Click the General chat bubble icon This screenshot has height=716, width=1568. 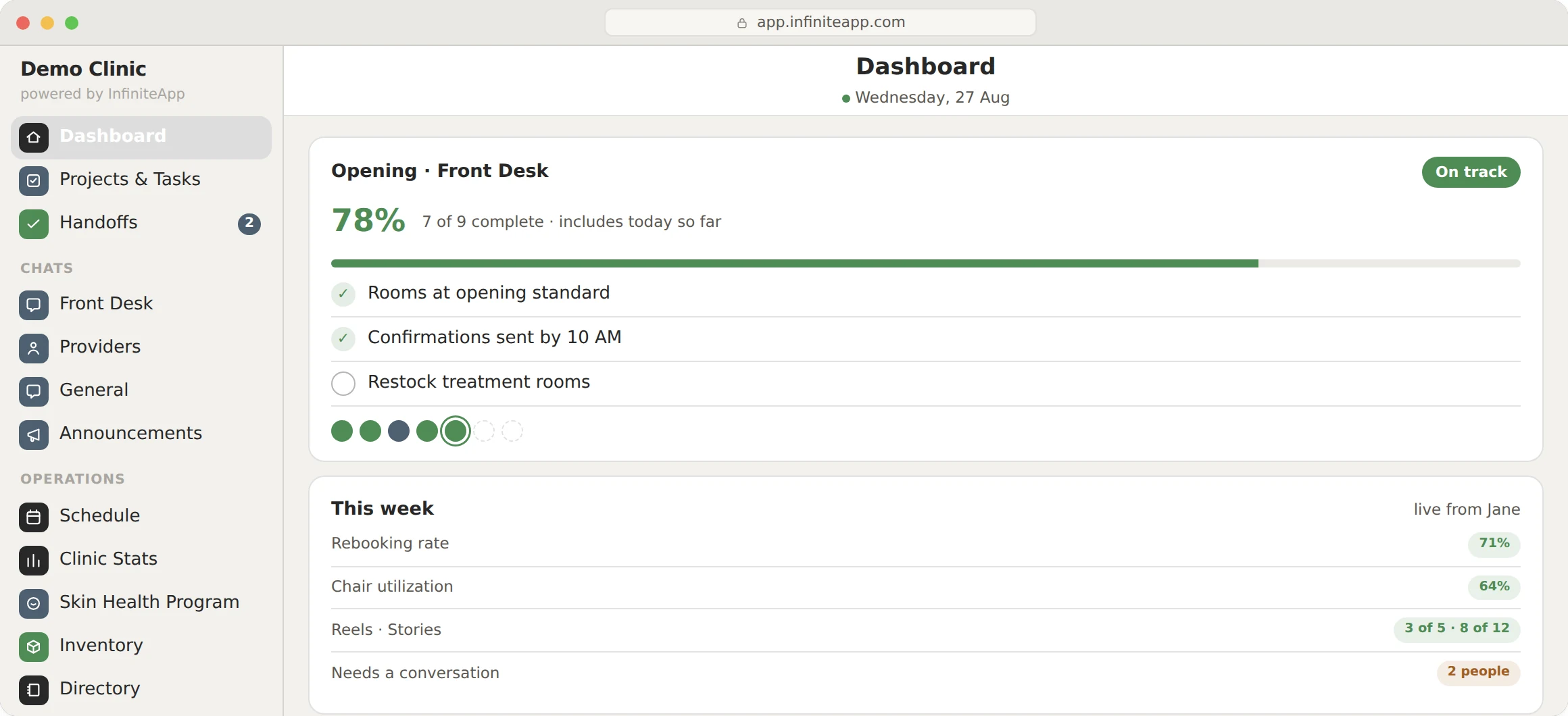point(34,392)
